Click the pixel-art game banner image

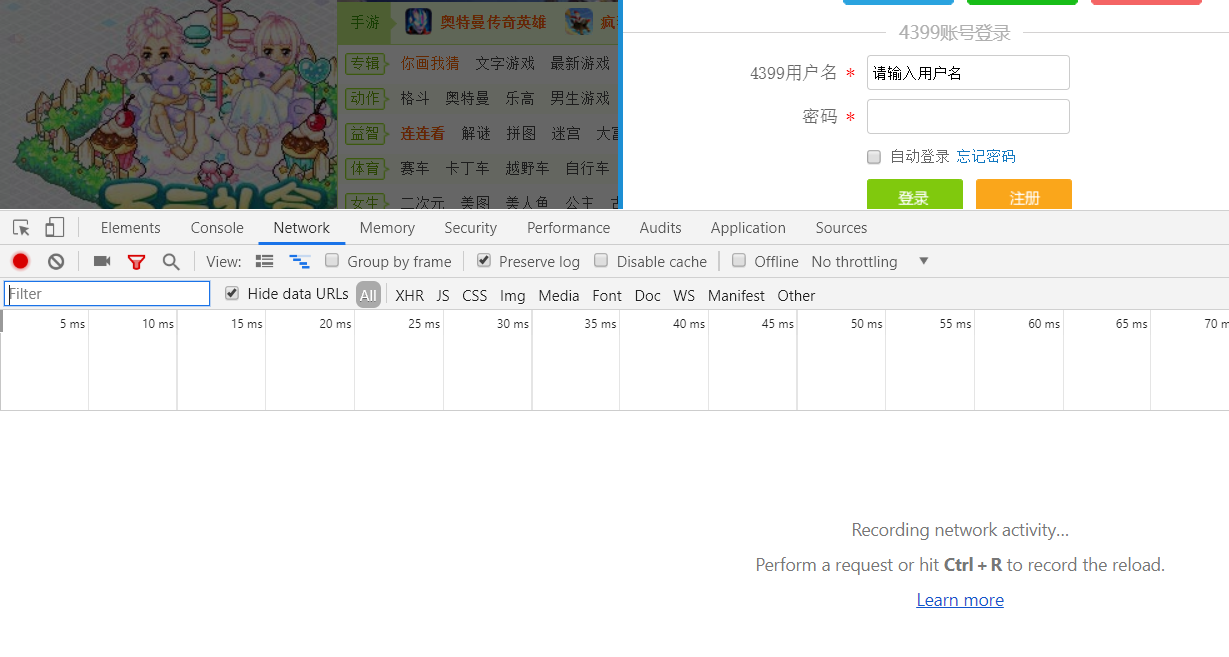(x=168, y=105)
